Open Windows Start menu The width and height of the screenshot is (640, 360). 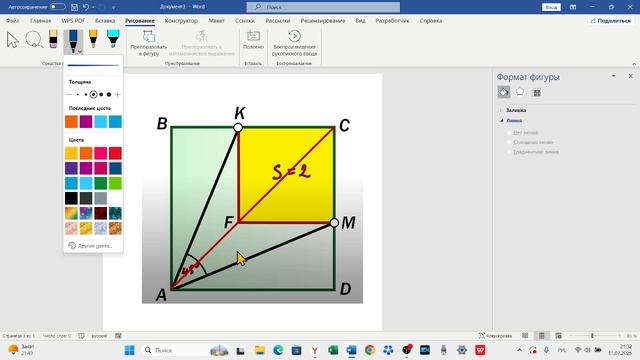[x=129, y=350]
